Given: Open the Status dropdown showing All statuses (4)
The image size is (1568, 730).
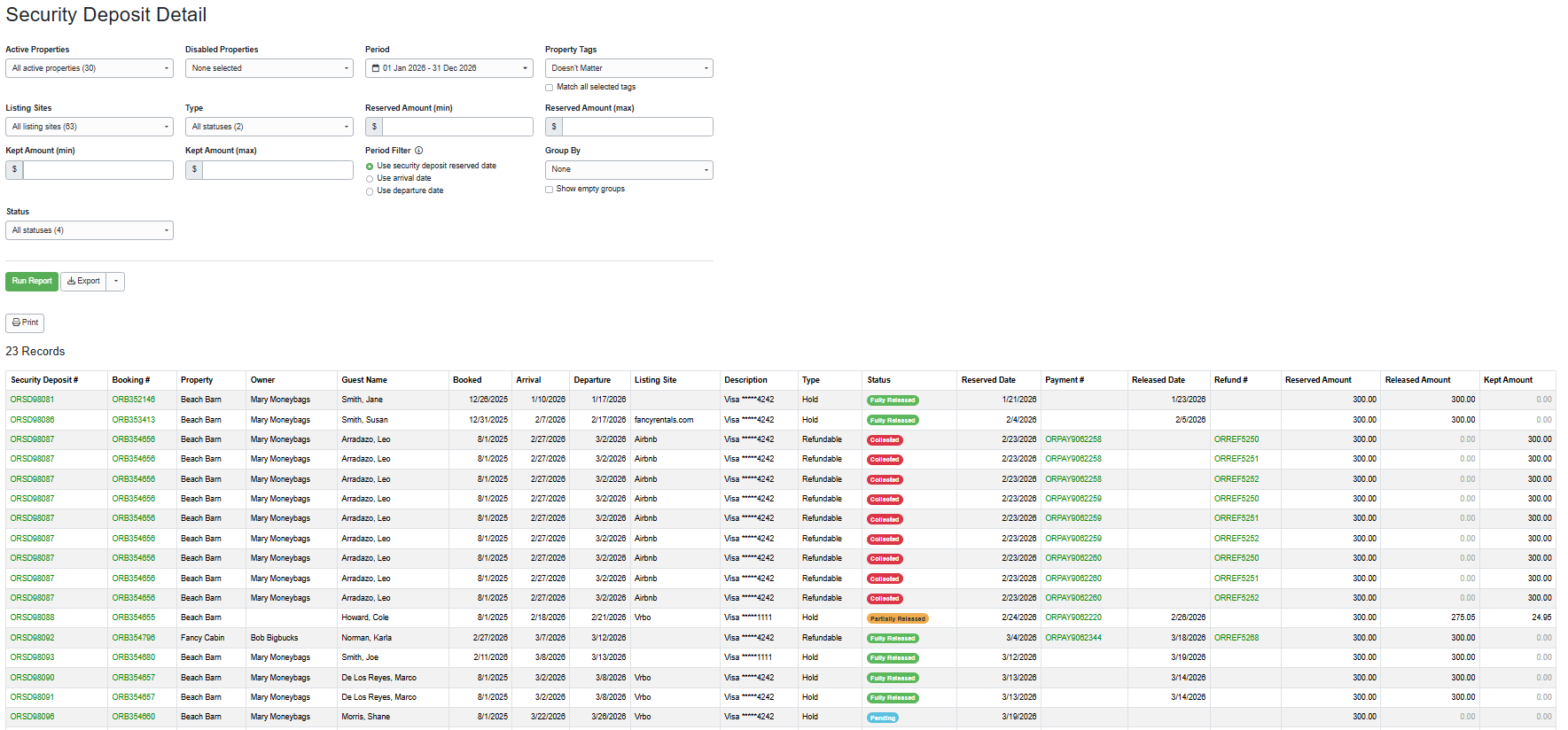Looking at the screenshot, I should pos(90,230).
